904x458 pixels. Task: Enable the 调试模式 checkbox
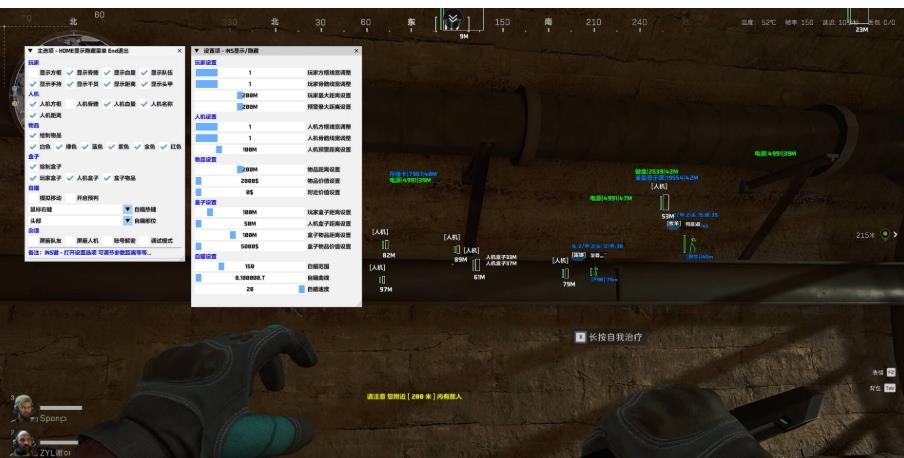pos(144,241)
